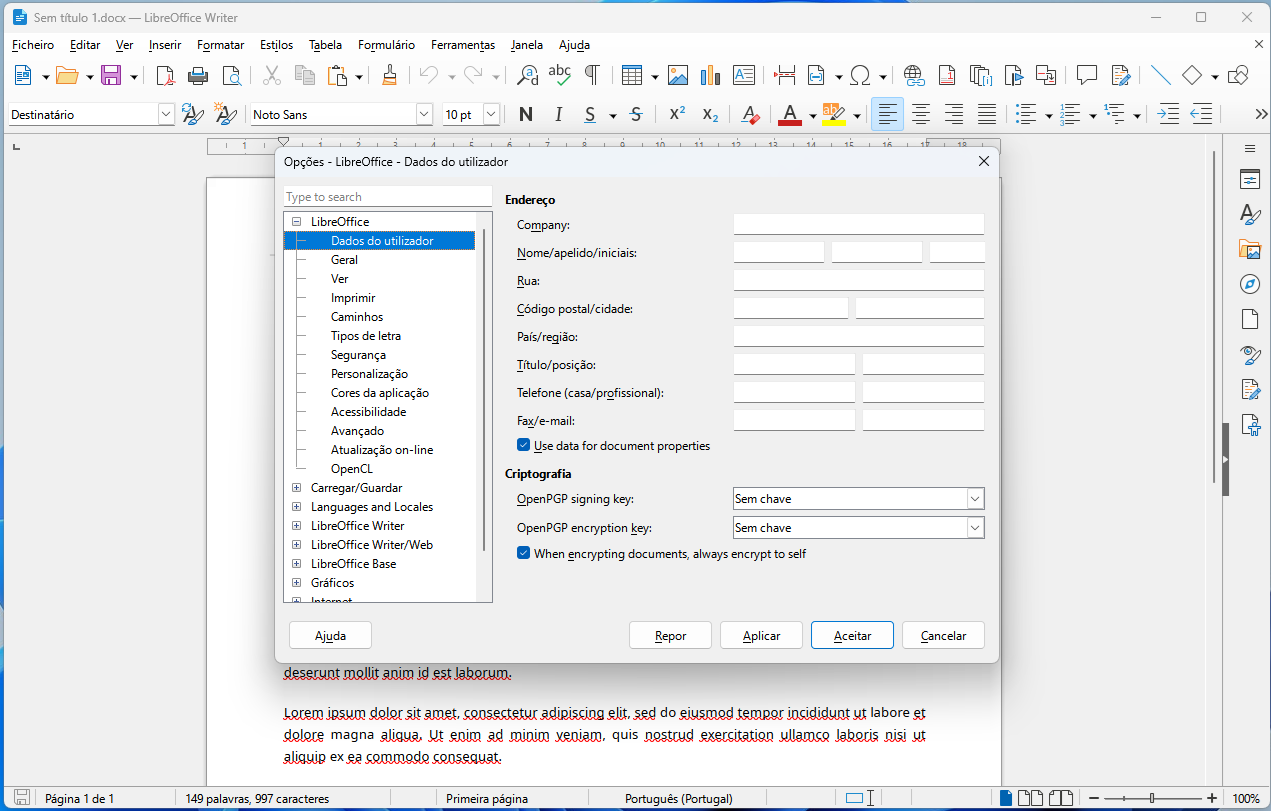Click the Bold N icon
This screenshot has width=1271, height=811.
coord(526,115)
